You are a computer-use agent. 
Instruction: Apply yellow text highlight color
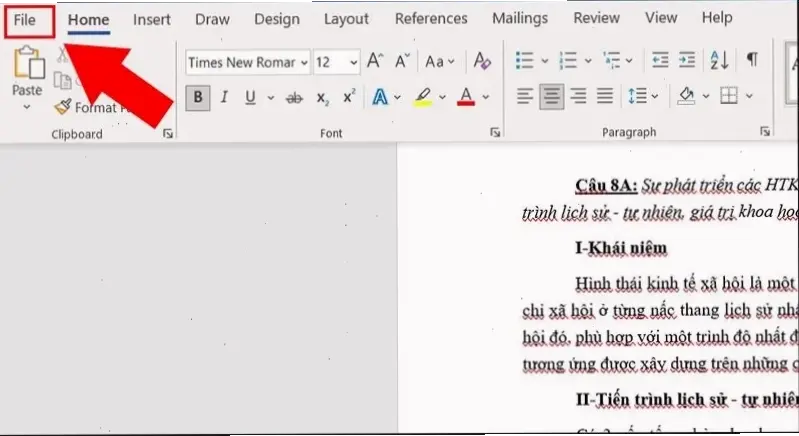pos(423,97)
